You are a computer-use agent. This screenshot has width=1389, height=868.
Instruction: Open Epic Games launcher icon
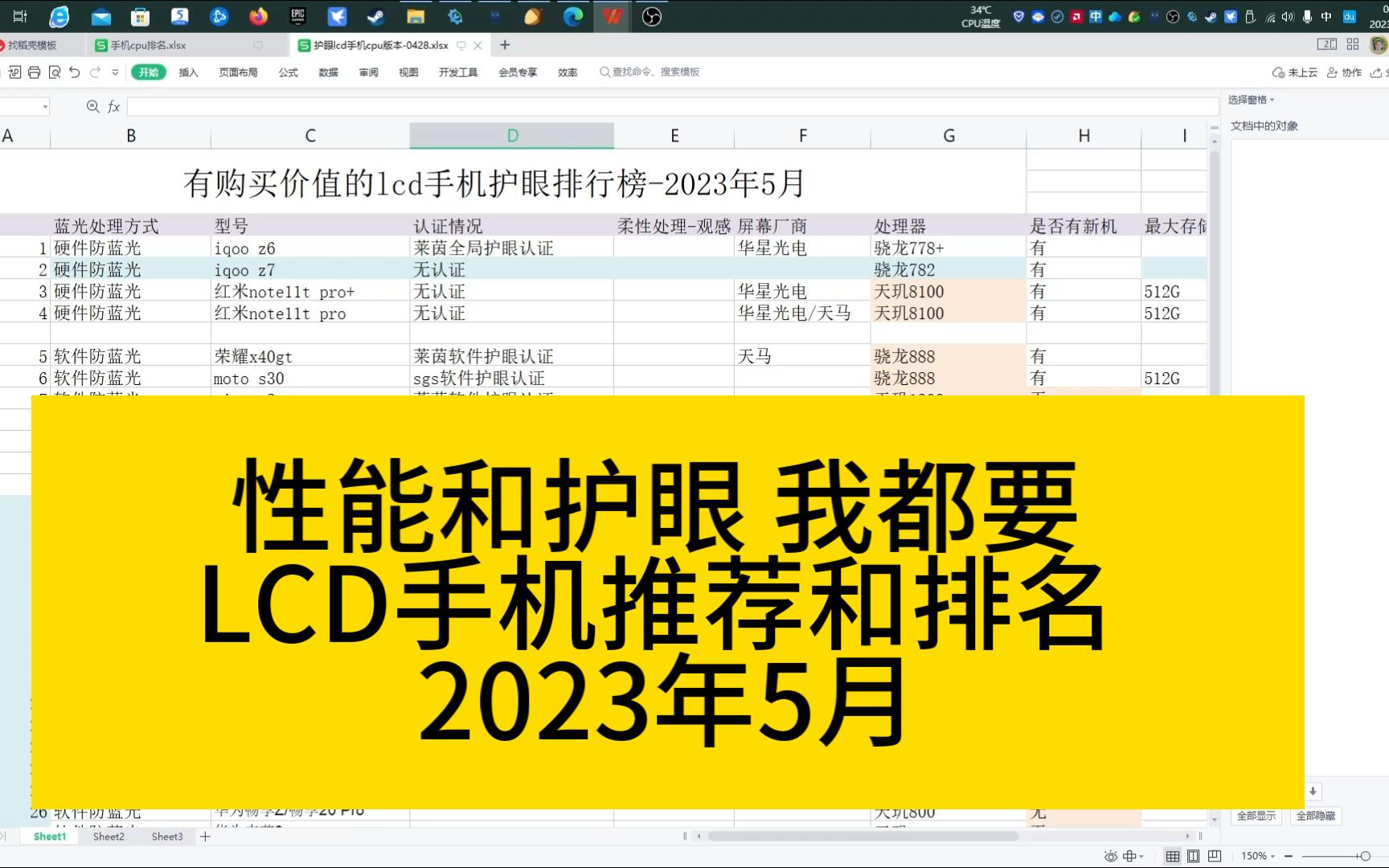pyautogui.click(x=298, y=16)
